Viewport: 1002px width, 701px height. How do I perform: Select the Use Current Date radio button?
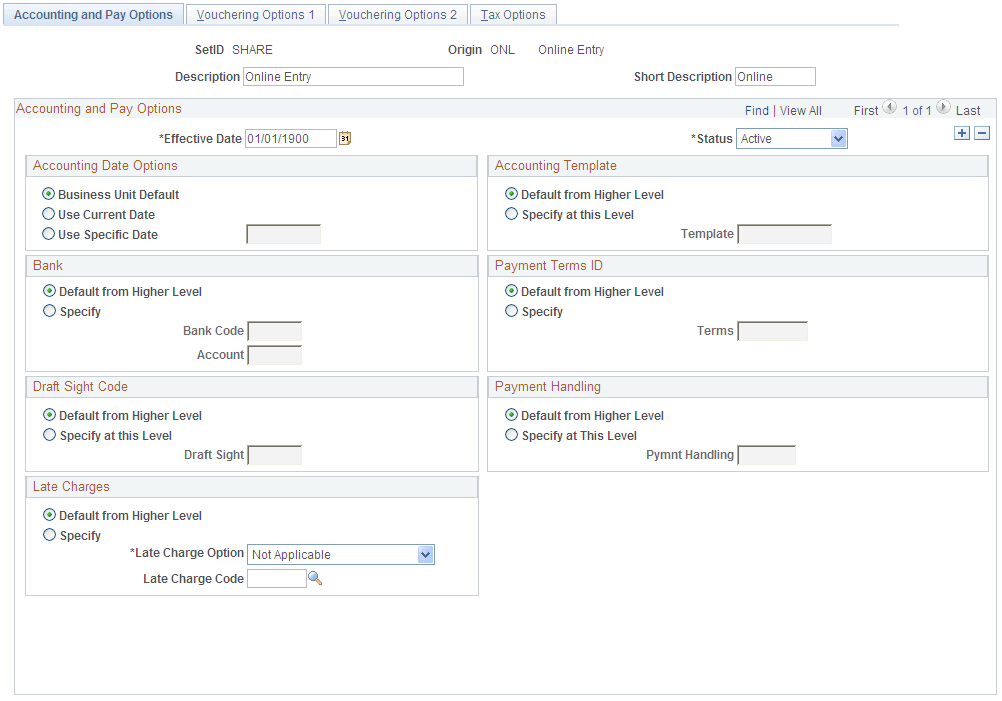pyautogui.click(x=47, y=214)
